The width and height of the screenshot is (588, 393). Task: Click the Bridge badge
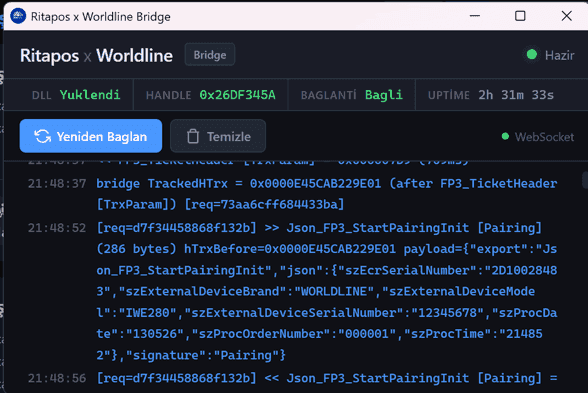(x=210, y=55)
